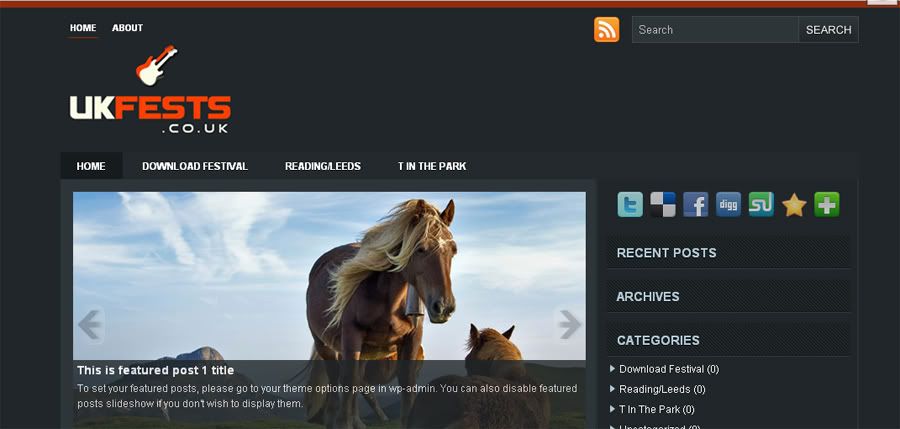
Task: Open the top HOME link
Action: 83,28
